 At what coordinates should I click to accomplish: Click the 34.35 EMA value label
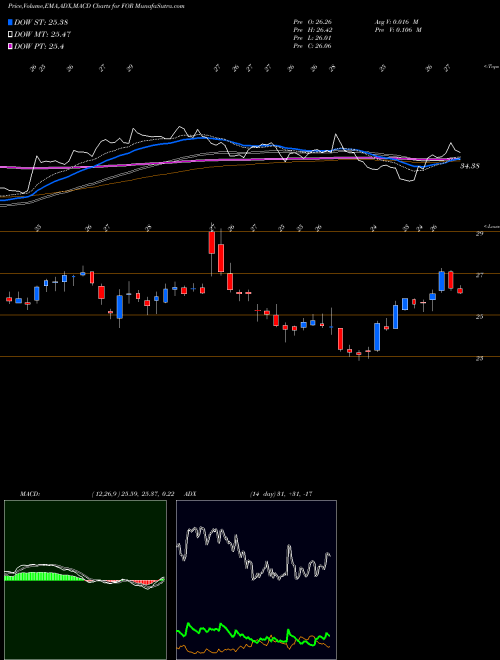pos(470,166)
